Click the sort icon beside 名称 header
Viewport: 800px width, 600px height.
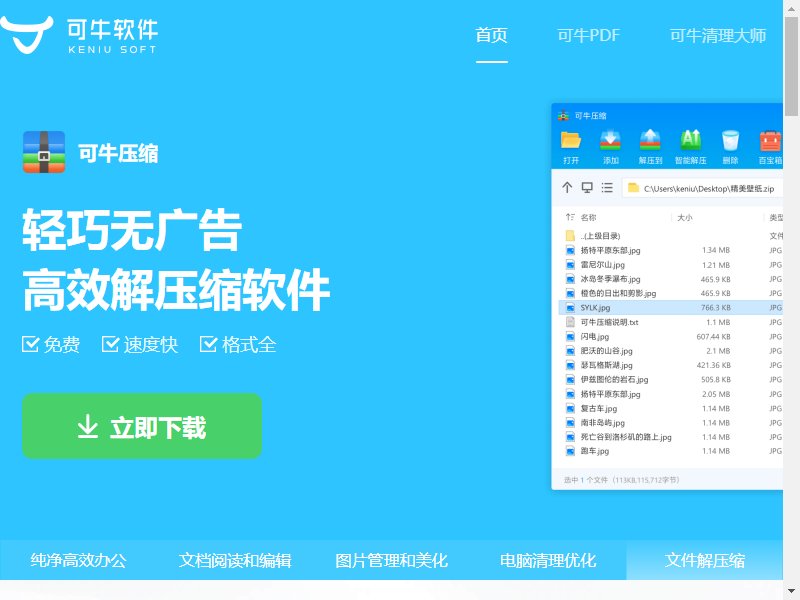tap(570, 217)
